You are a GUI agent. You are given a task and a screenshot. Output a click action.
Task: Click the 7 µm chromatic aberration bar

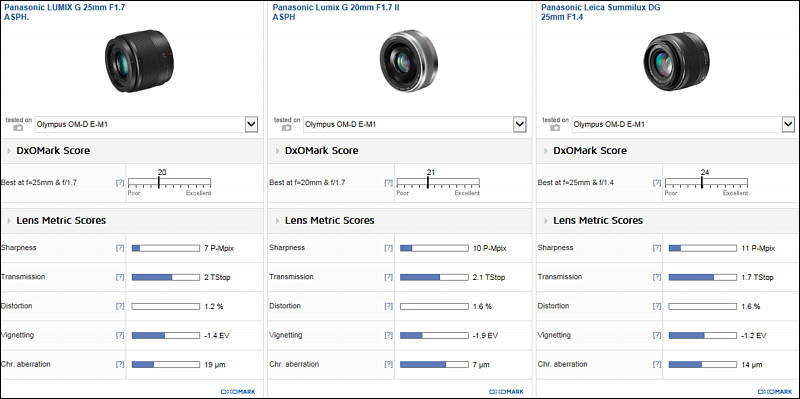click(x=434, y=365)
